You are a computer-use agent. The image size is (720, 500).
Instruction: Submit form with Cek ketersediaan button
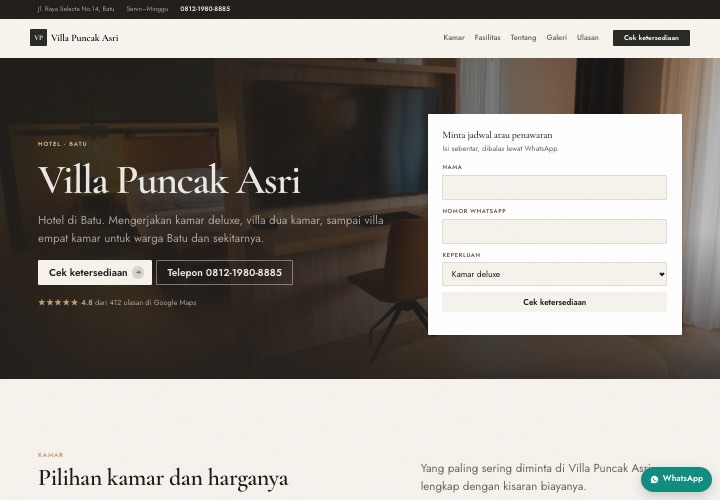tap(554, 302)
